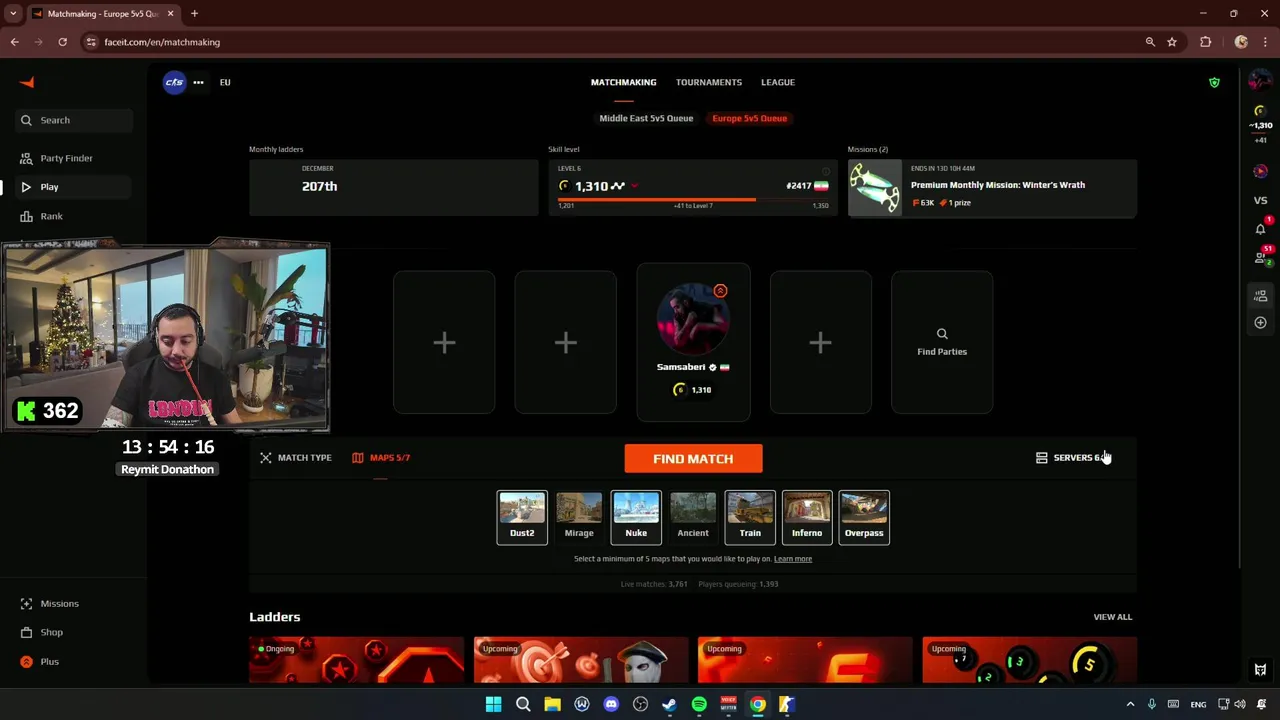Click the empty slot right of Samsaberi

pyautogui.click(x=820, y=342)
